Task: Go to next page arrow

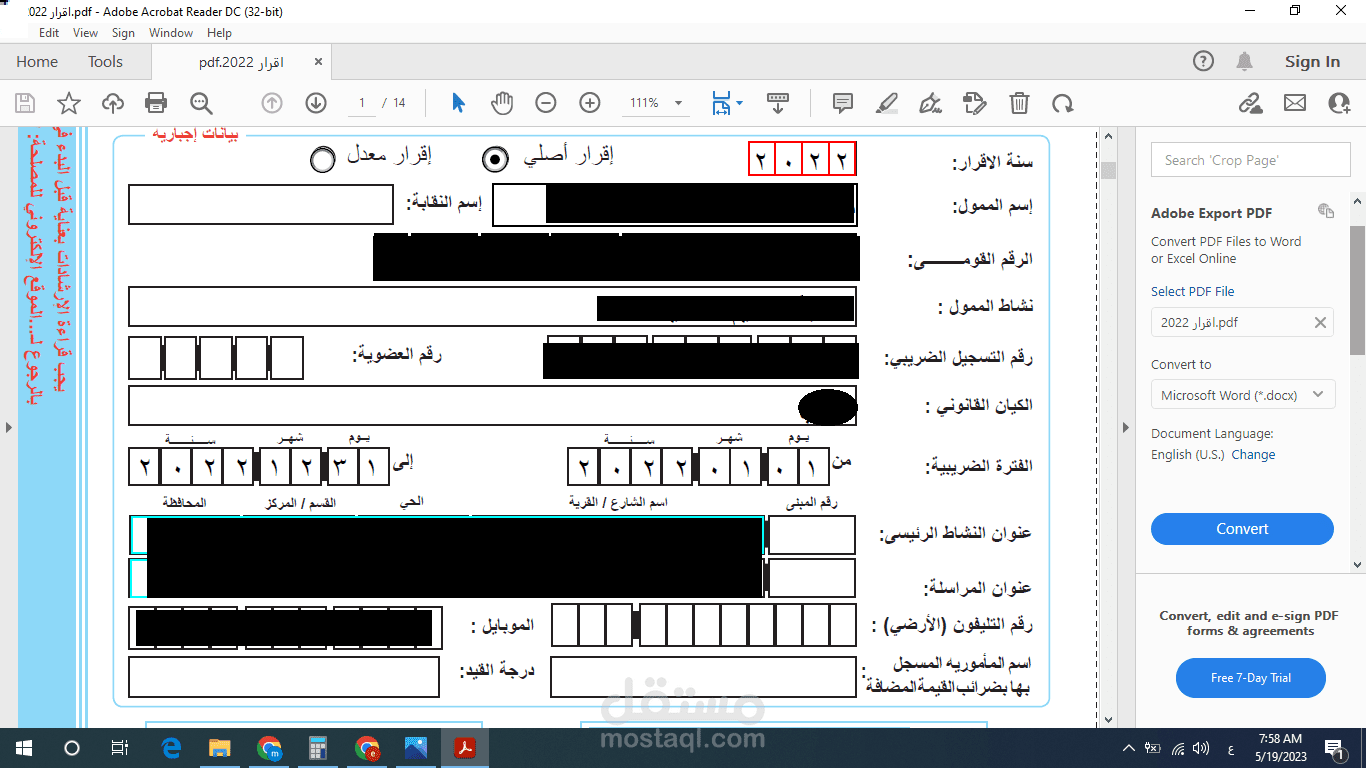Action: [316, 103]
